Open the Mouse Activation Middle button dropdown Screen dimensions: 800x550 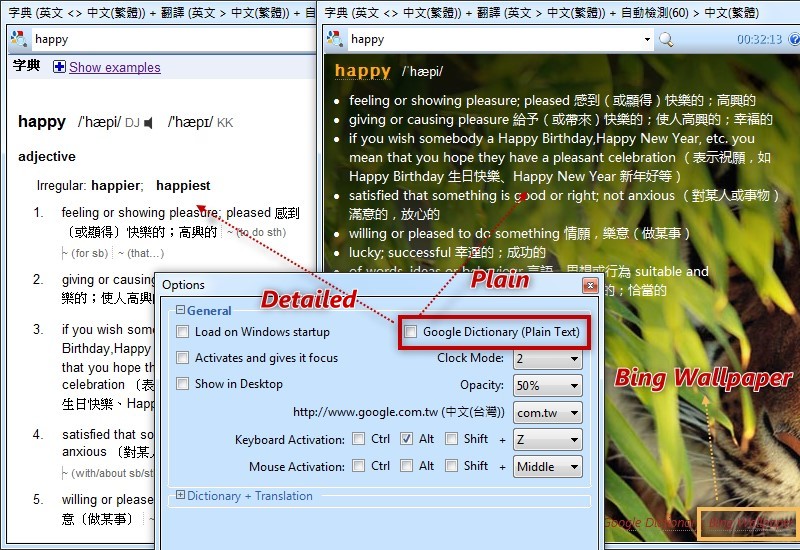pyautogui.click(x=548, y=466)
